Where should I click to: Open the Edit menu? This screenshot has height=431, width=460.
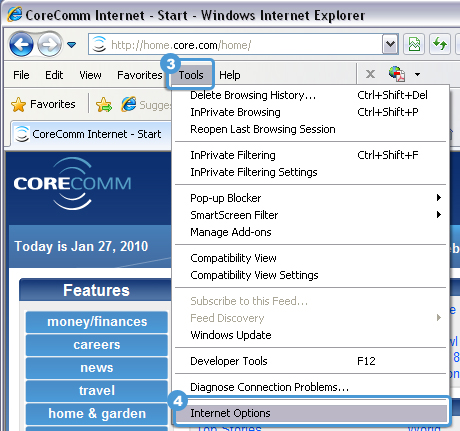(54, 75)
